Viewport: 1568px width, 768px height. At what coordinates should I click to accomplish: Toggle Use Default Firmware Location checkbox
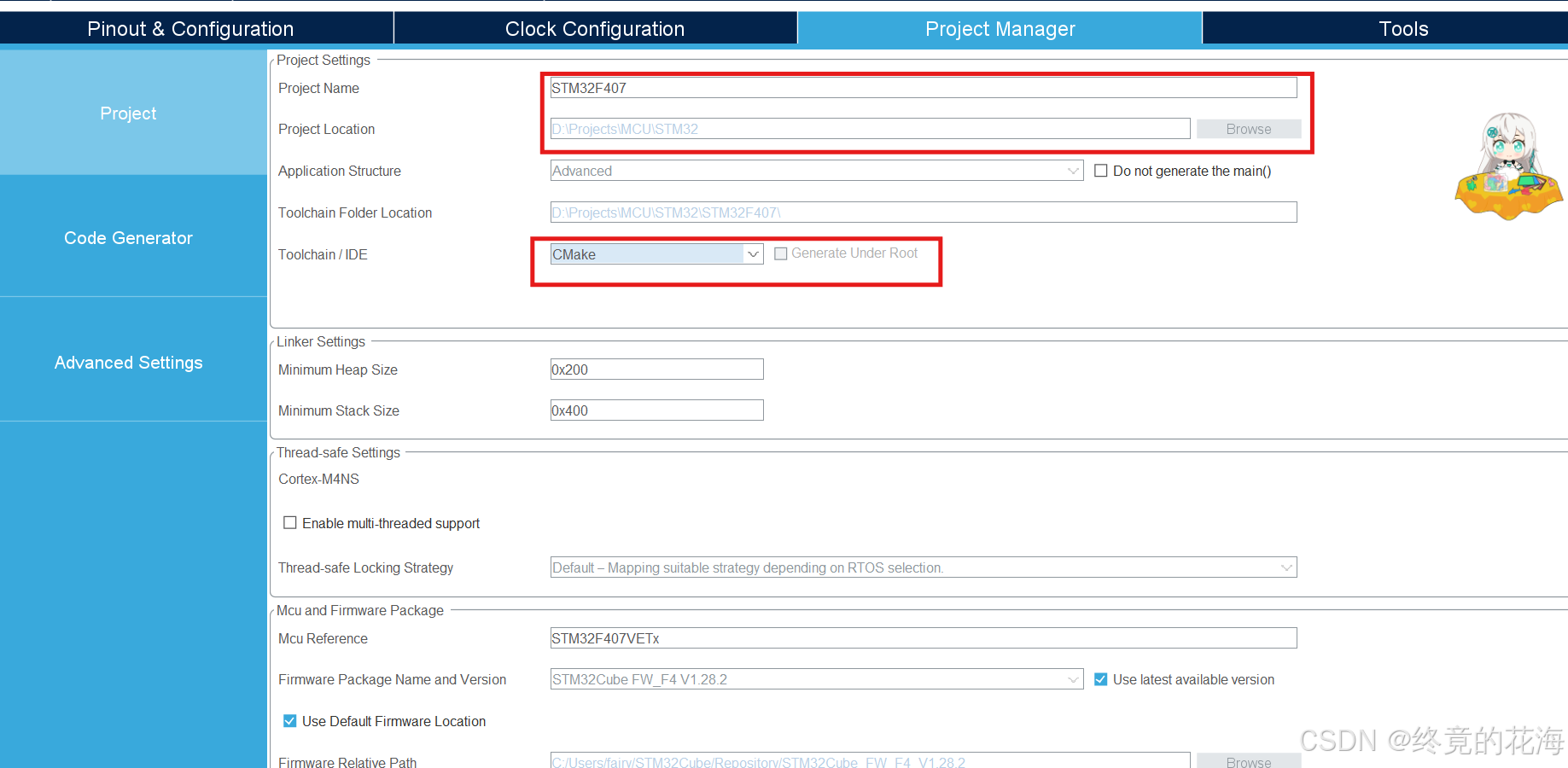click(x=290, y=721)
